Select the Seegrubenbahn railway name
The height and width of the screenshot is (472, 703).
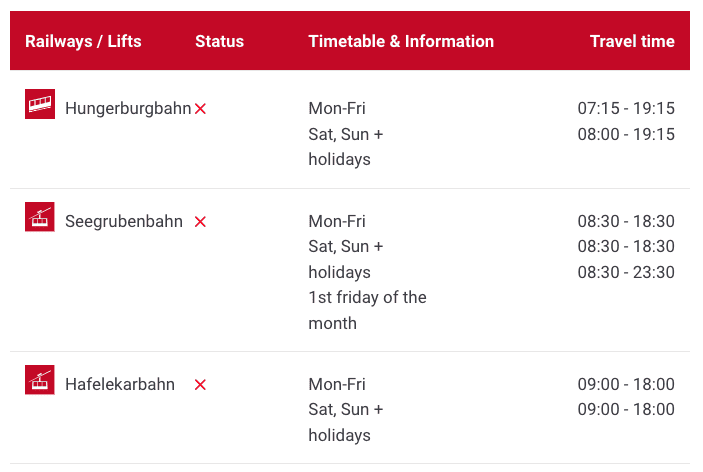(x=124, y=221)
